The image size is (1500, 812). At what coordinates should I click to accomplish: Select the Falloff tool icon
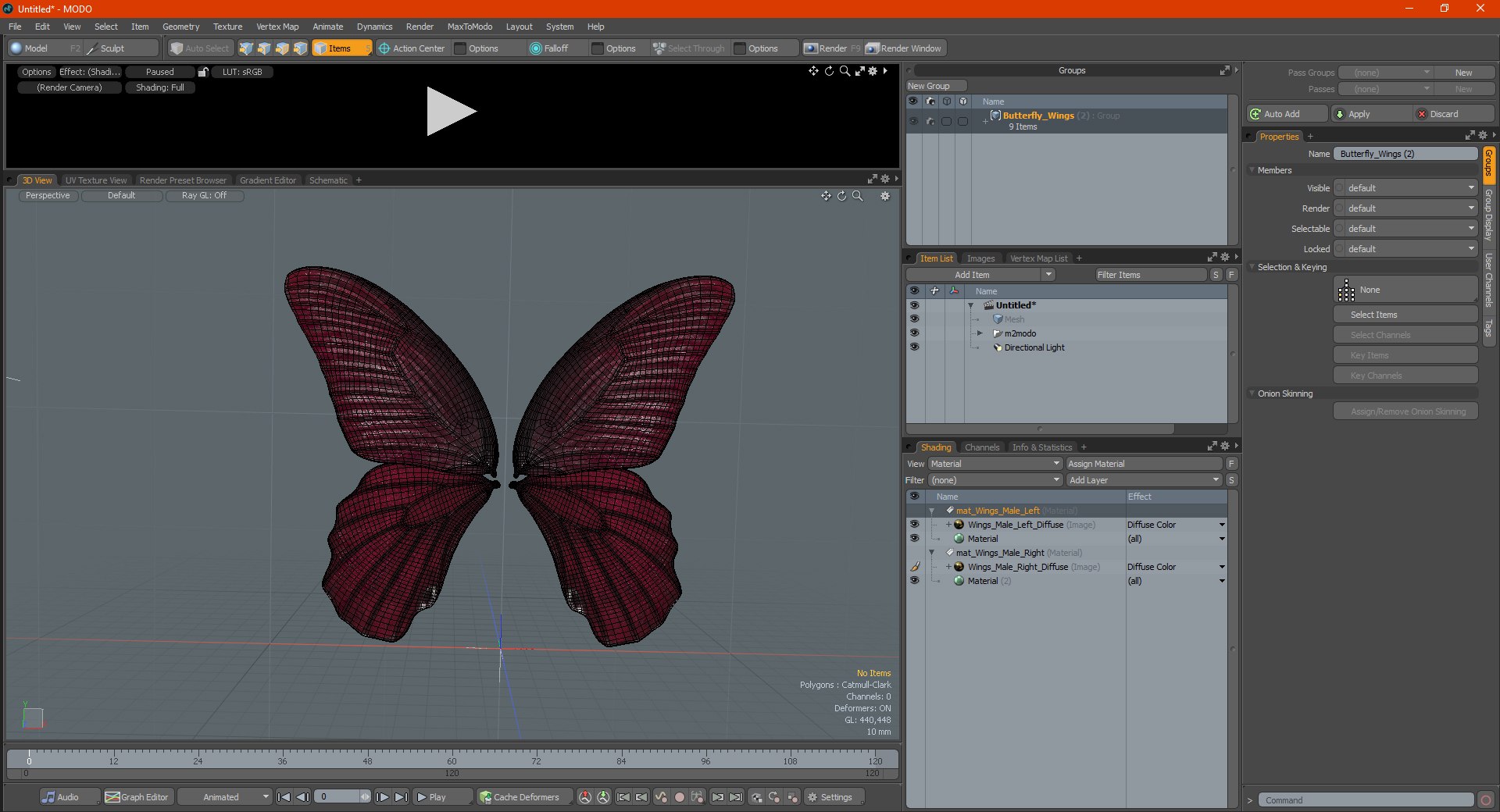(x=535, y=48)
